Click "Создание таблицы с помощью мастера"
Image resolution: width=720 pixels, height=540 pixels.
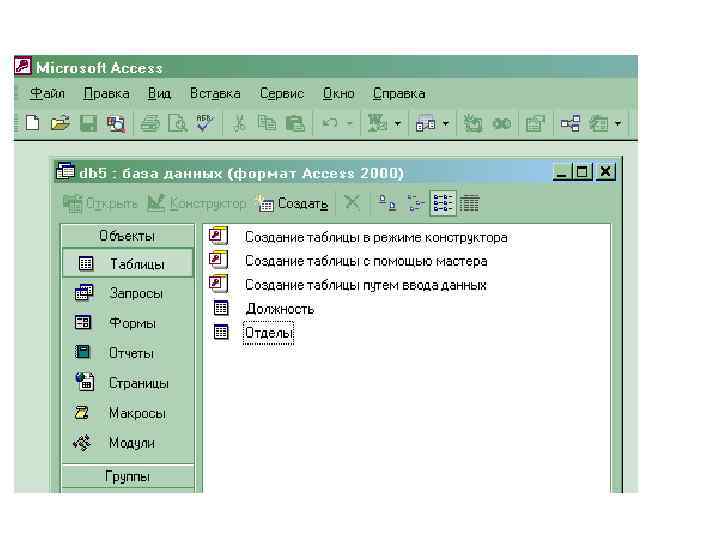click(366, 261)
